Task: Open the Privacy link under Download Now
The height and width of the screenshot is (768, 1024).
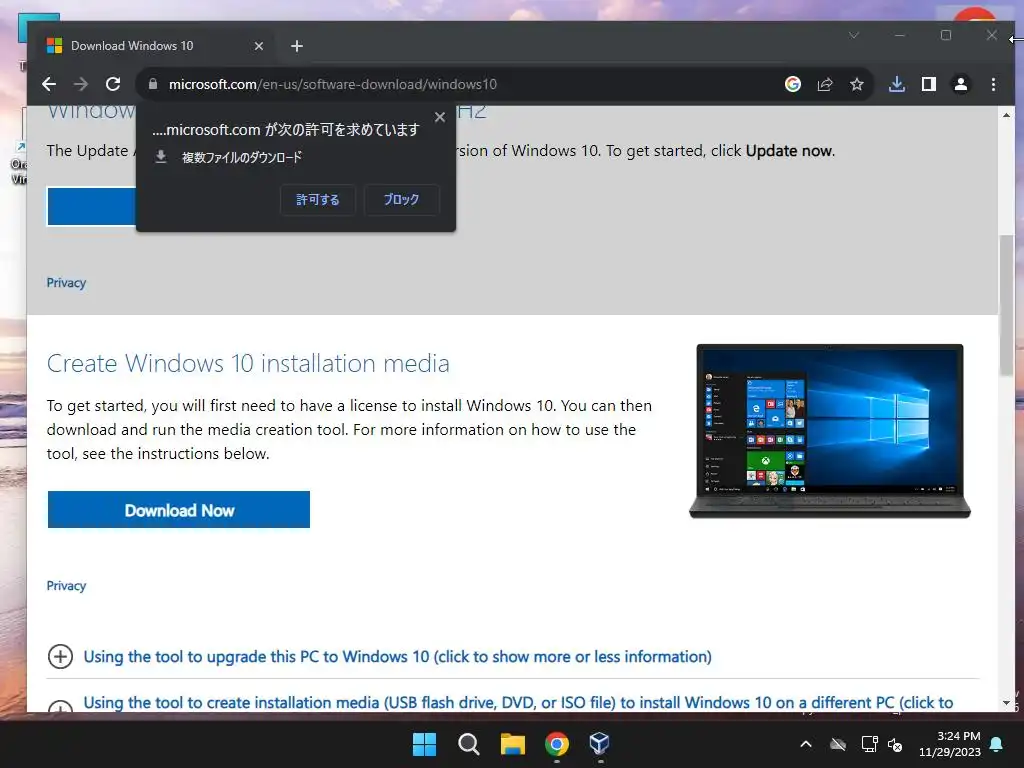Action: click(x=66, y=586)
